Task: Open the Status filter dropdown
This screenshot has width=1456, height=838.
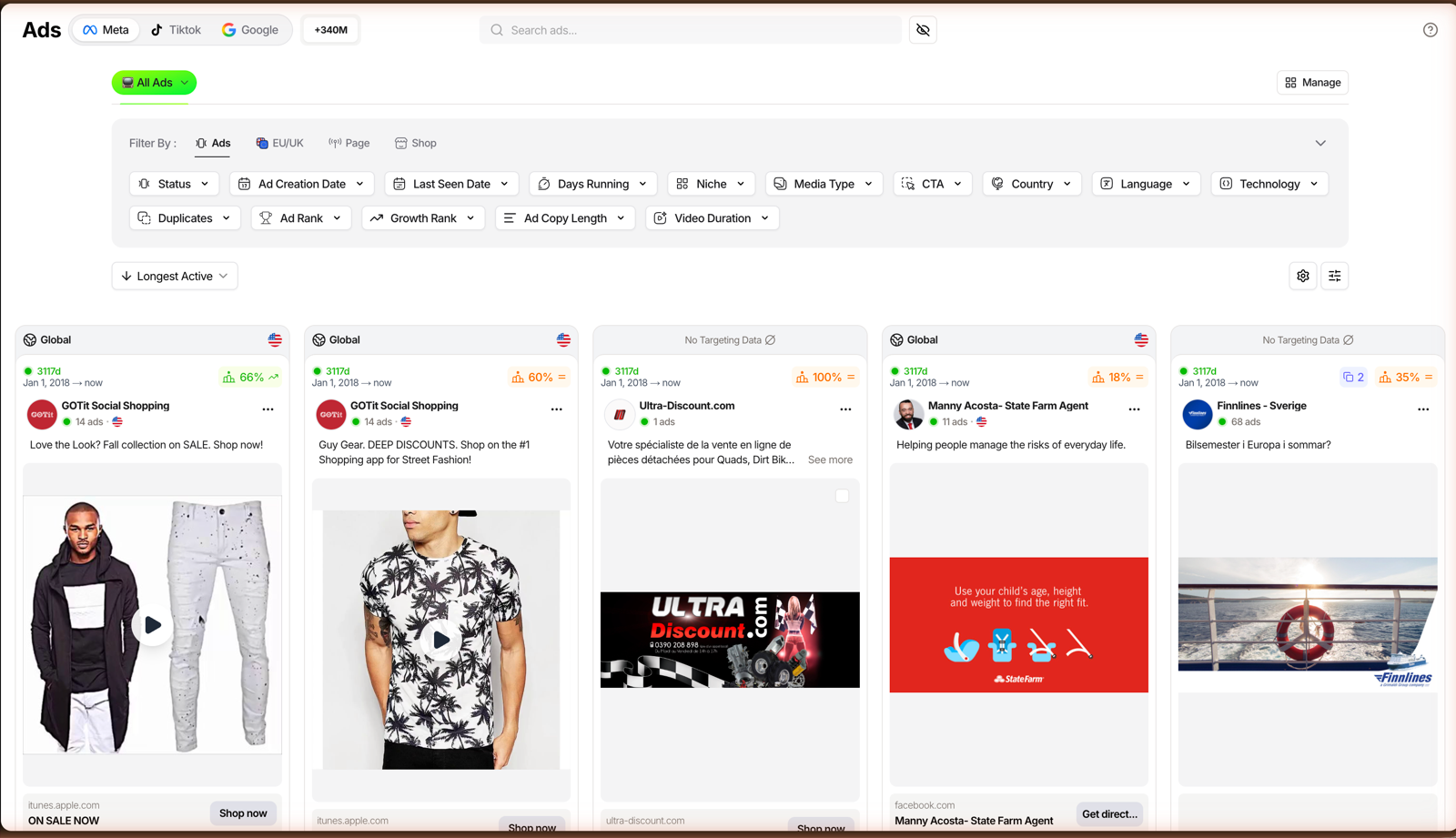Action: pos(174,184)
